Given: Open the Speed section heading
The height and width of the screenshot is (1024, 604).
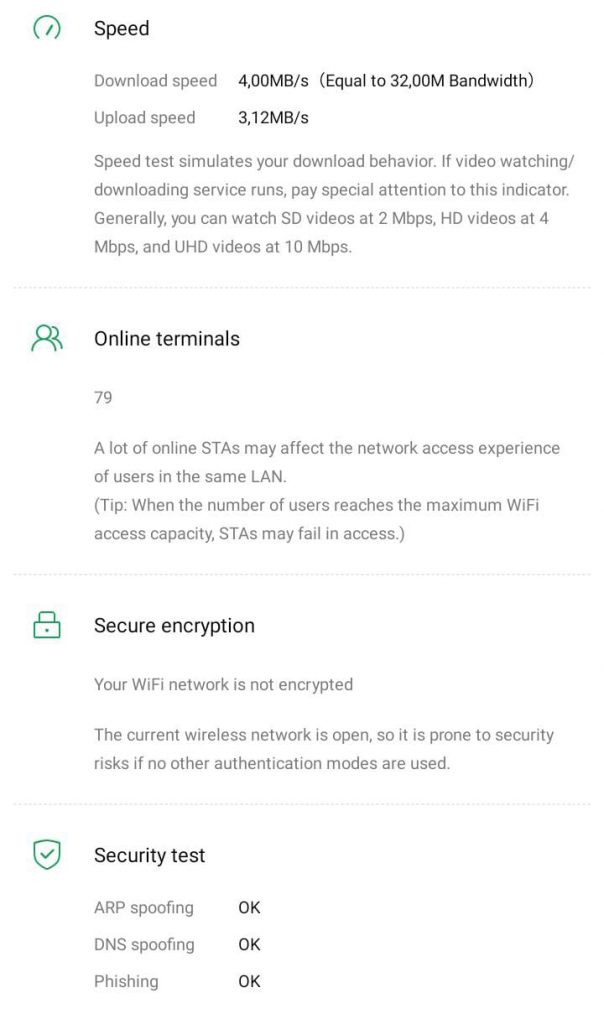Looking at the screenshot, I should (x=121, y=29).
